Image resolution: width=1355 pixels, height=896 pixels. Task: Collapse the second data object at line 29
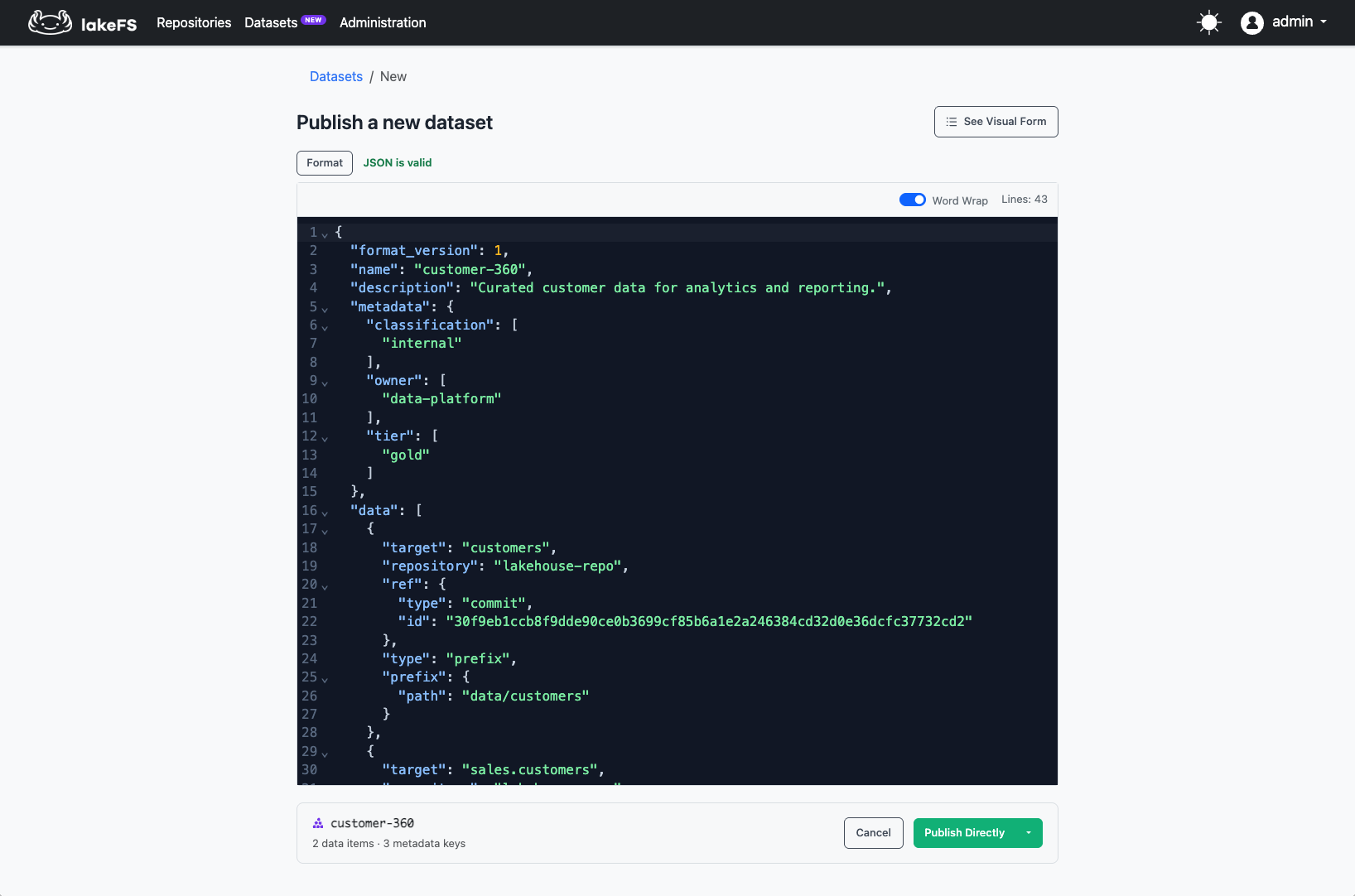pos(325,754)
